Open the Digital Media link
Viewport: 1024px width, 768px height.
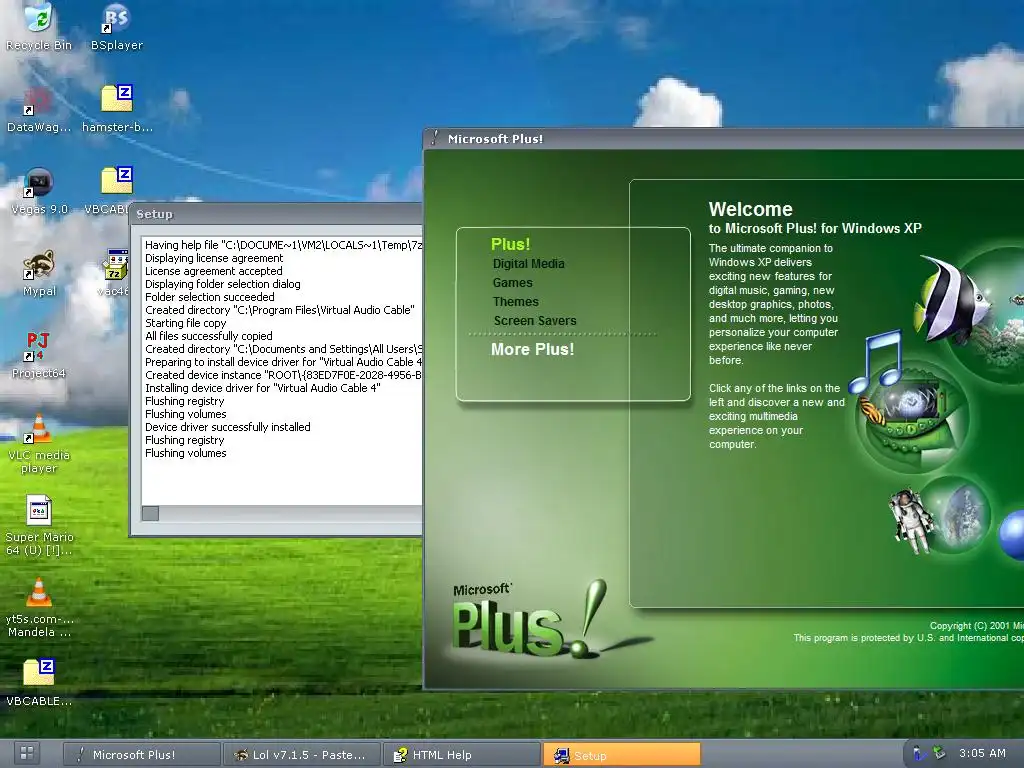pyautogui.click(x=528, y=264)
